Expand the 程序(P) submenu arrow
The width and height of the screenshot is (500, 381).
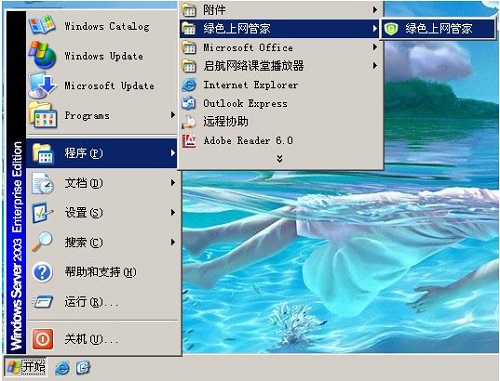173,153
